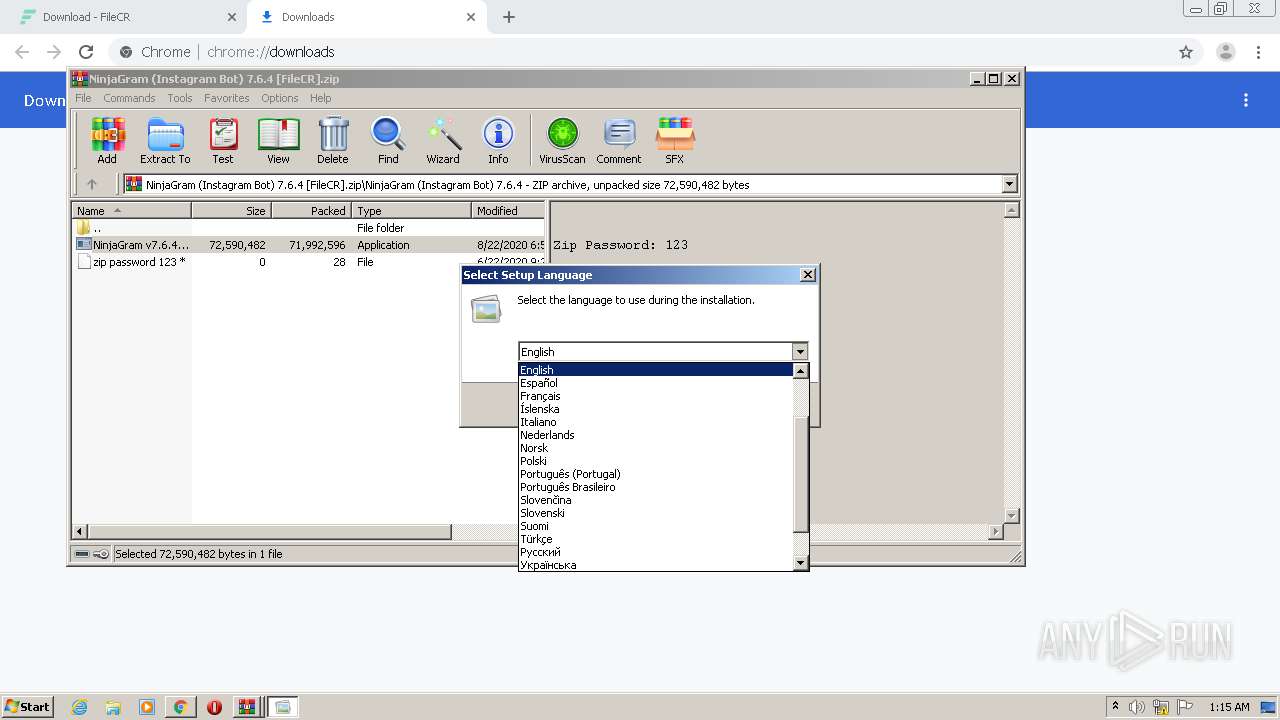Select Norsk in the language list

[655, 448]
